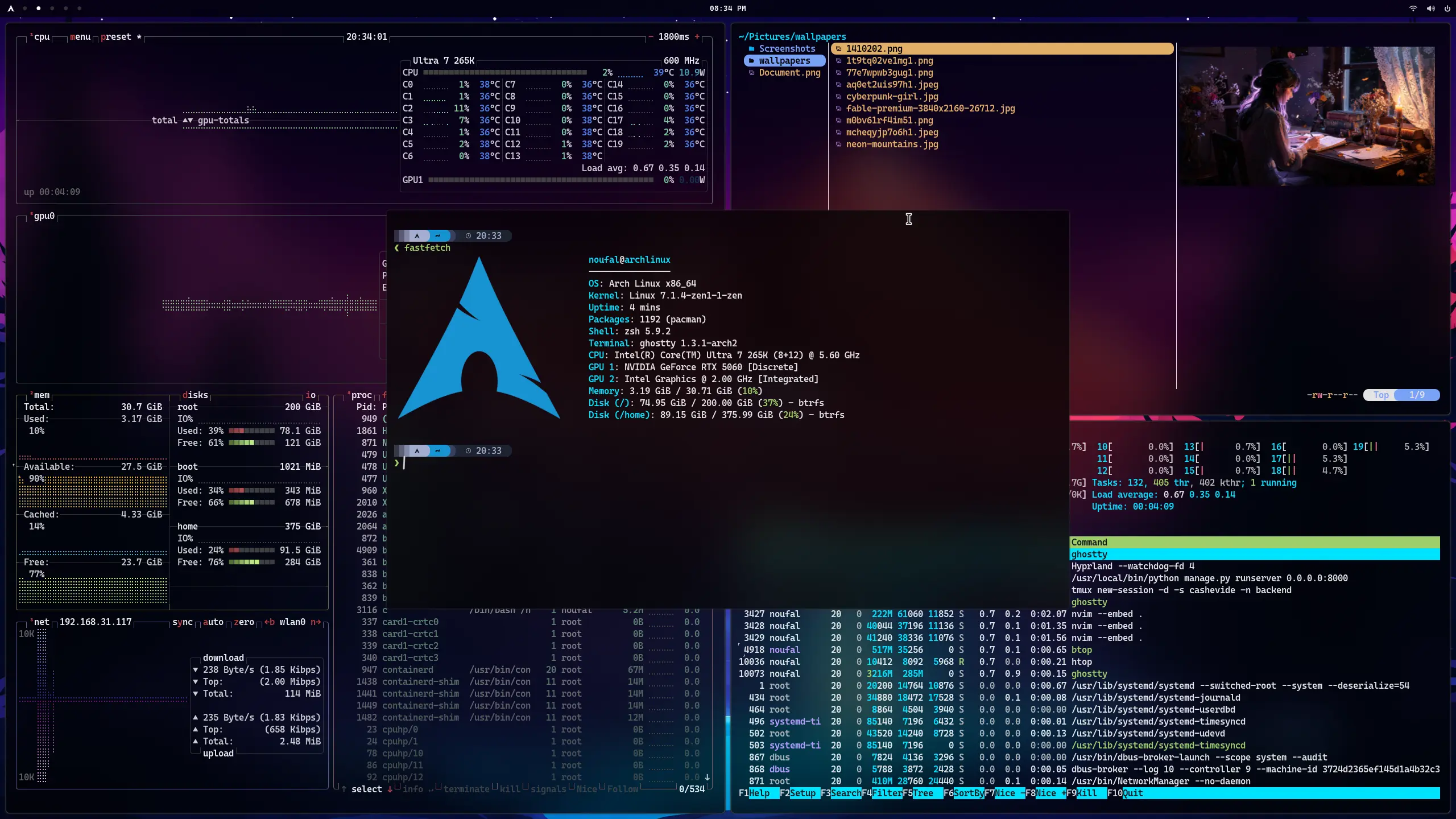This screenshot has width=1456, height=819.
Task: Open the btop menu
Action: click(80, 37)
